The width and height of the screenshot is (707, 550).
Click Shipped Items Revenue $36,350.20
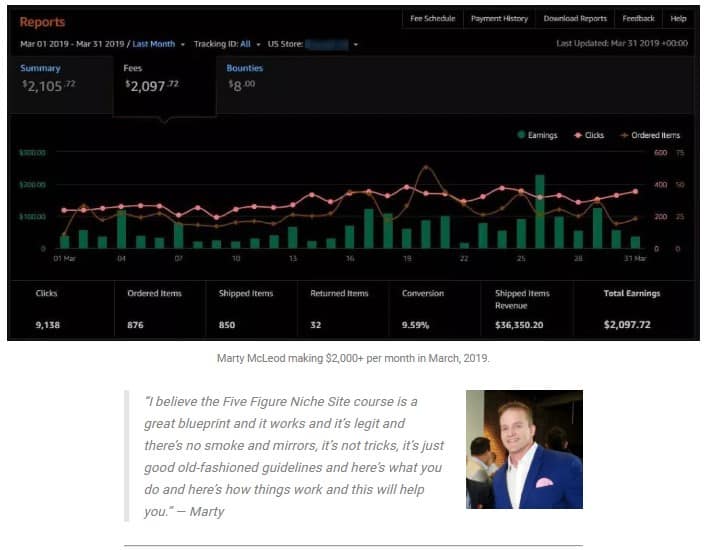tap(519, 325)
